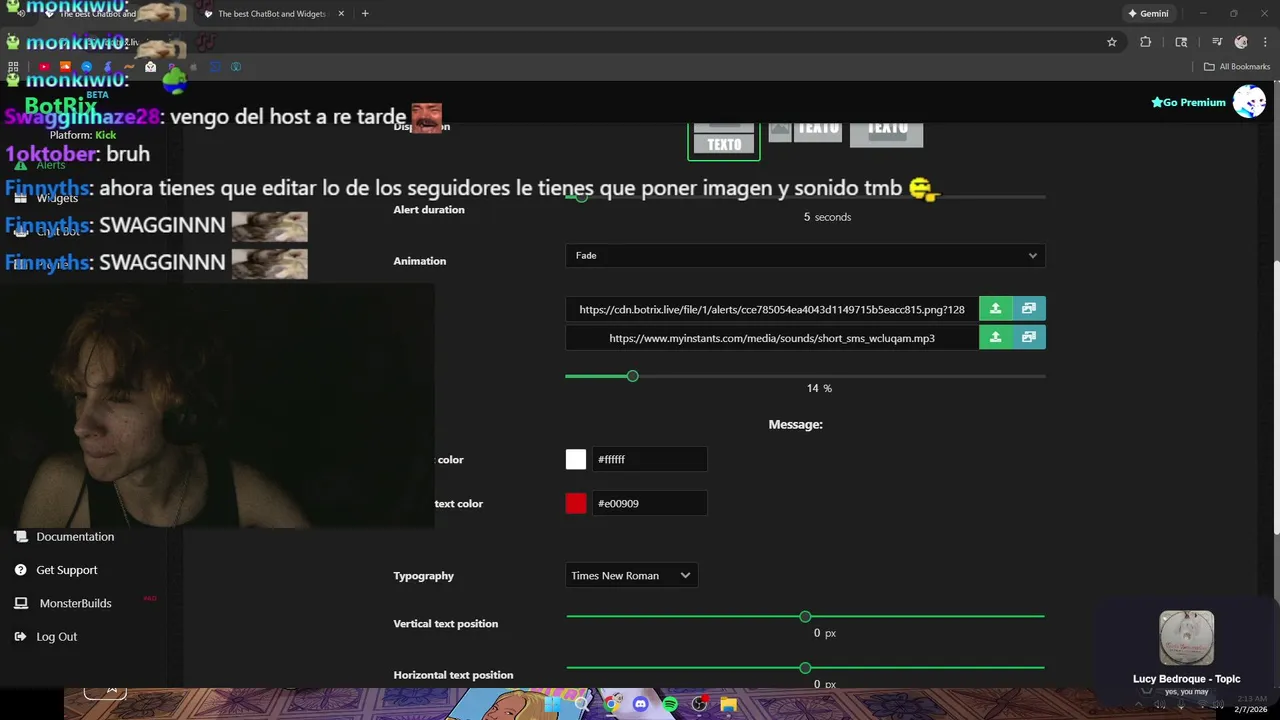The height and width of the screenshot is (720, 1280).
Task: Select the first TEXTO display layout
Action: click(724, 140)
